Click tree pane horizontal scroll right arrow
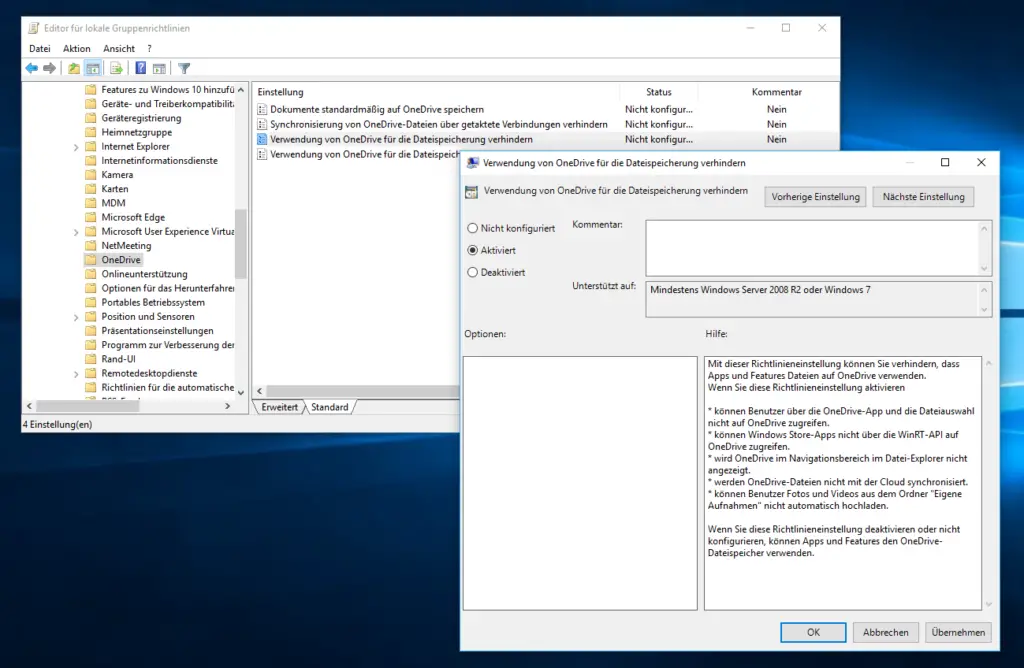 click(x=227, y=406)
